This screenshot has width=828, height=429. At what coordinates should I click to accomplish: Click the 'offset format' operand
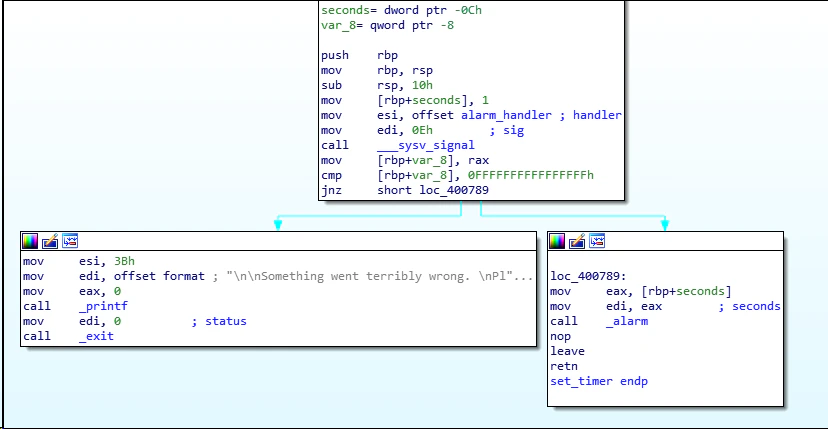159,276
